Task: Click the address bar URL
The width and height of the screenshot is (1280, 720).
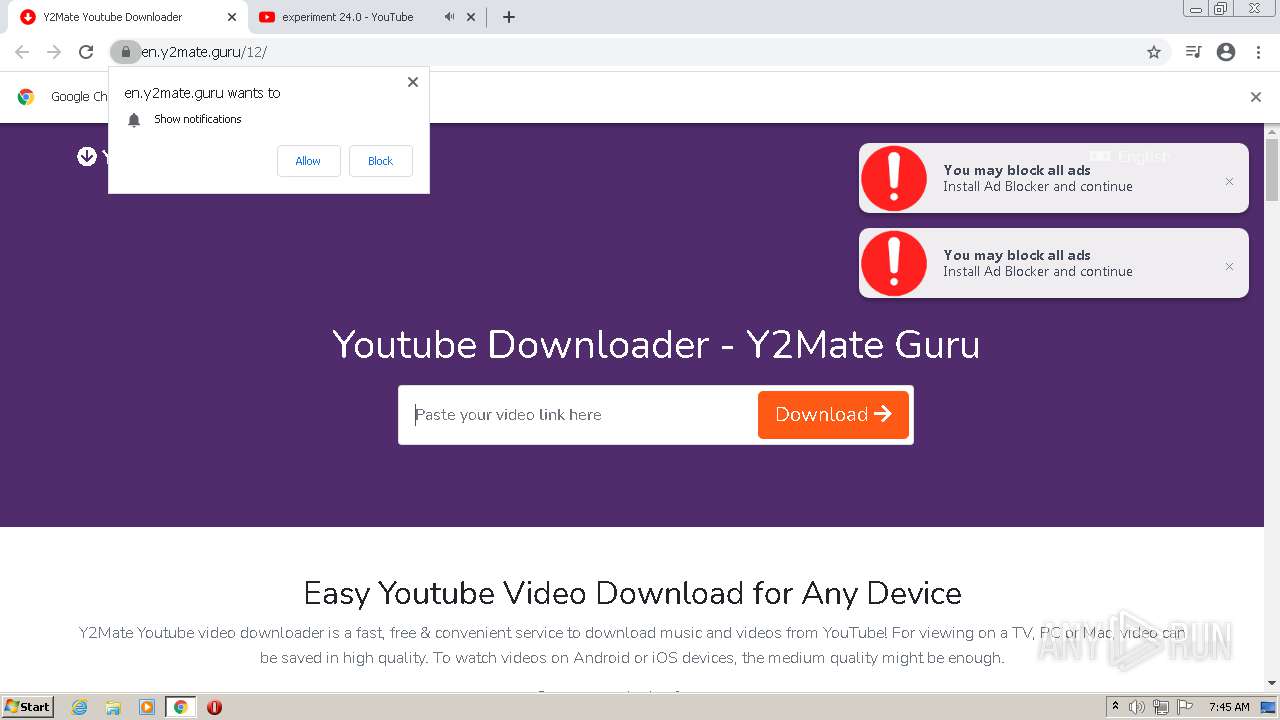Action: (x=204, y=52)
